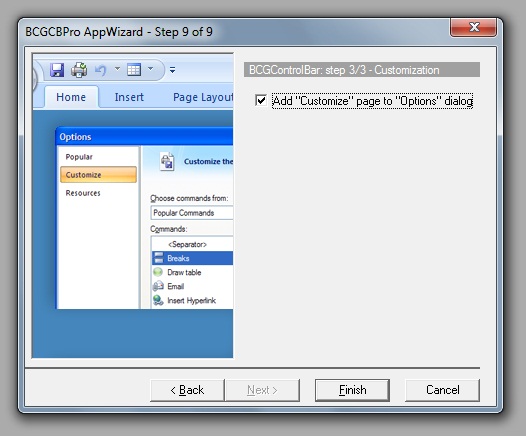Open the Popular Commands combo box

click(192, 213)
